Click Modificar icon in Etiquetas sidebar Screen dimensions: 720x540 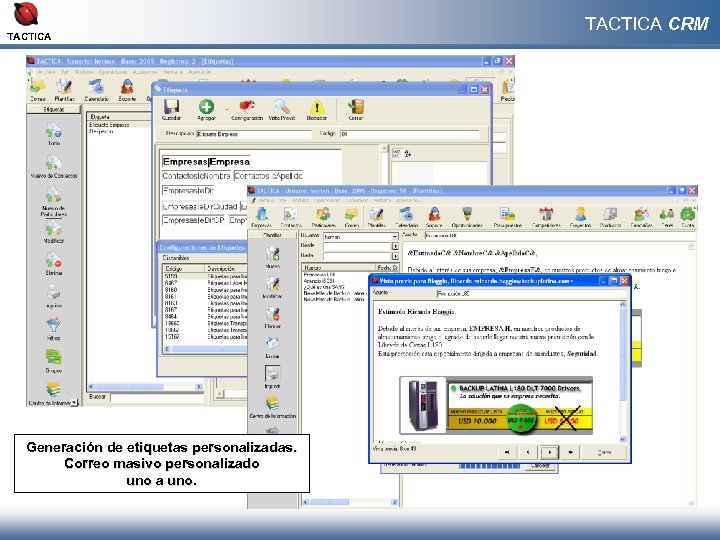click(54, 228)
